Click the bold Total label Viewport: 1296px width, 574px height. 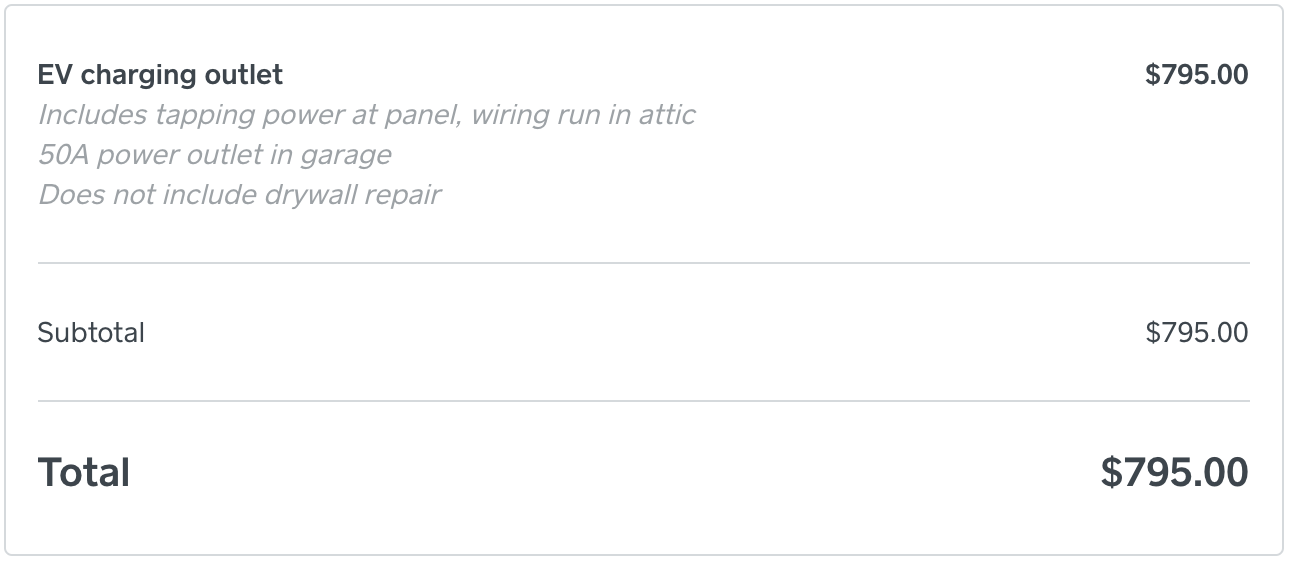(x=84, y=473)
